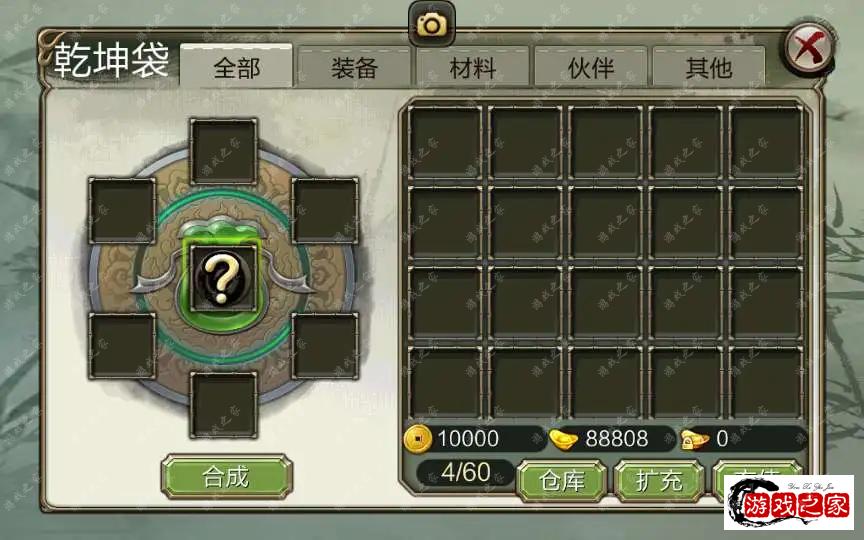Select the first inventory grid slot

coord(445,143)
